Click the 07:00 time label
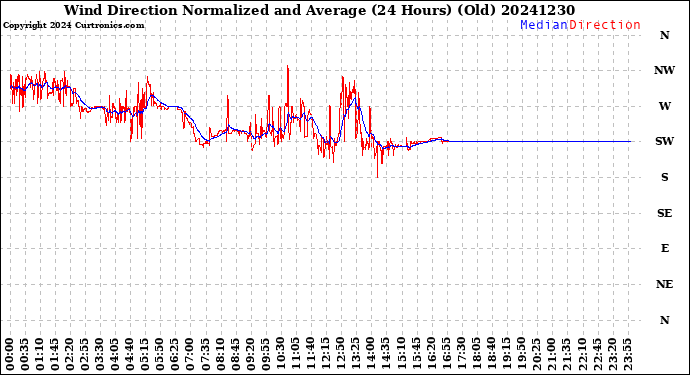The height and width of the screenshot is (375, 690). click(x=191, y=354)
